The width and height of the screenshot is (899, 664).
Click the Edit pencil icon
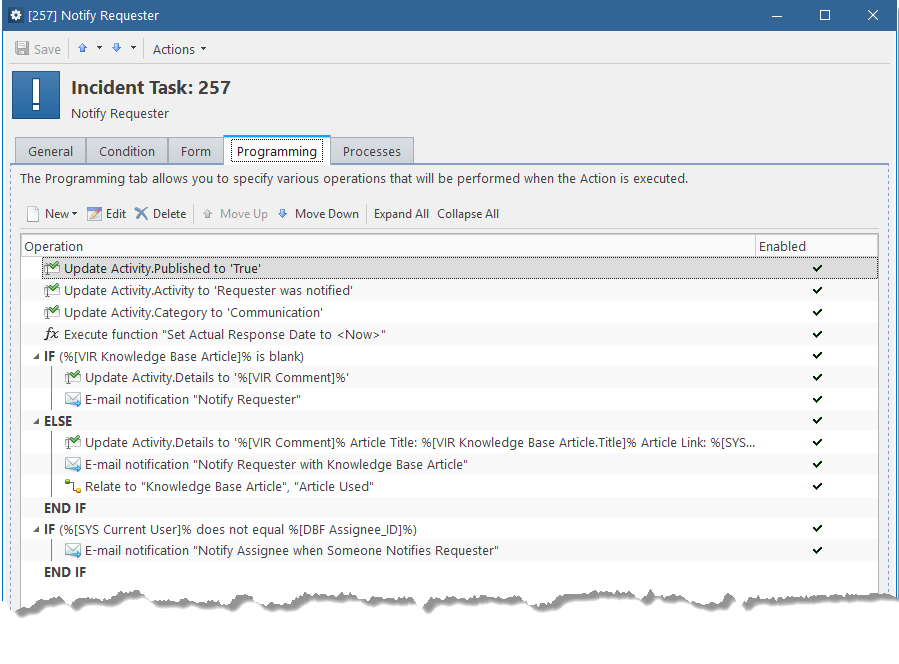click(x=94, y=214)
